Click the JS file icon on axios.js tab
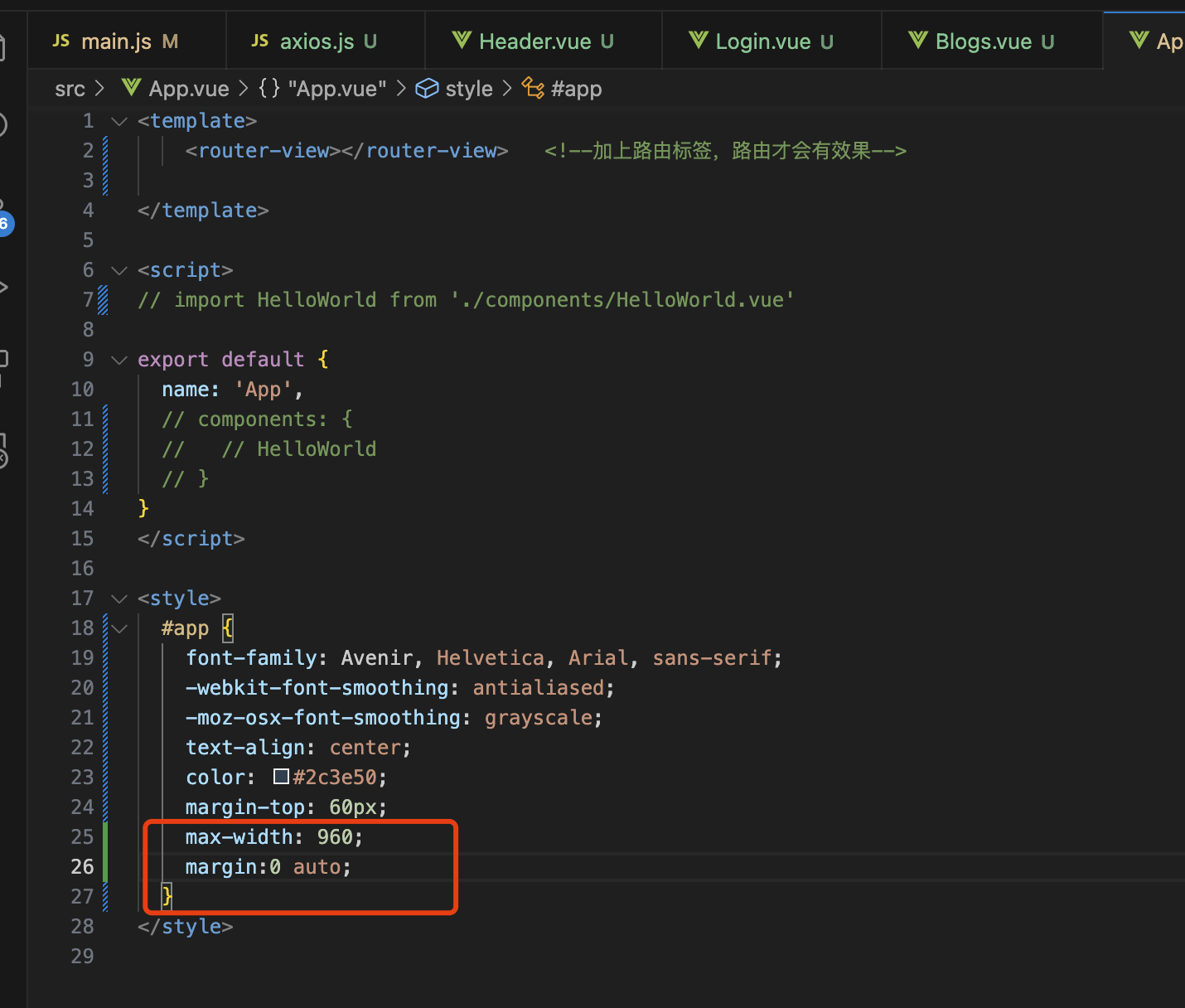The image size is (1185, 1008). coord(260,41)
